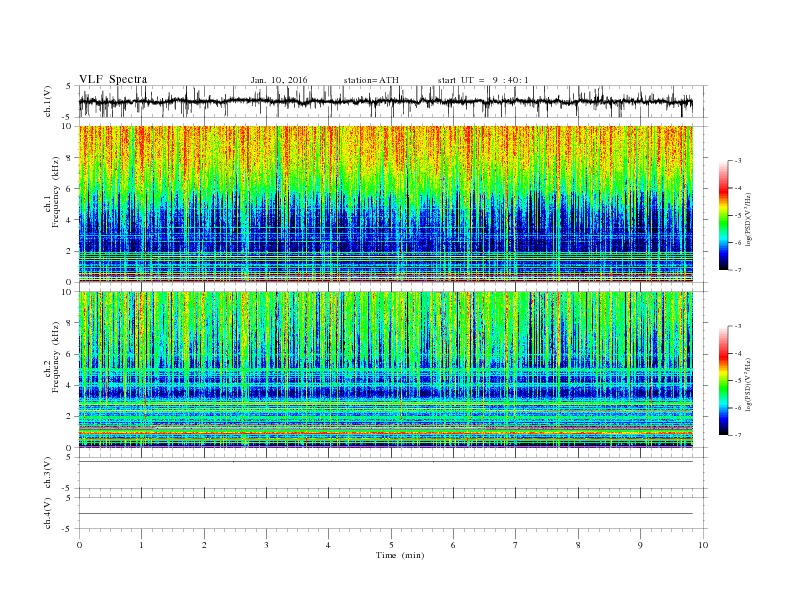Click time axis tick label "2"

coord(204,545)
